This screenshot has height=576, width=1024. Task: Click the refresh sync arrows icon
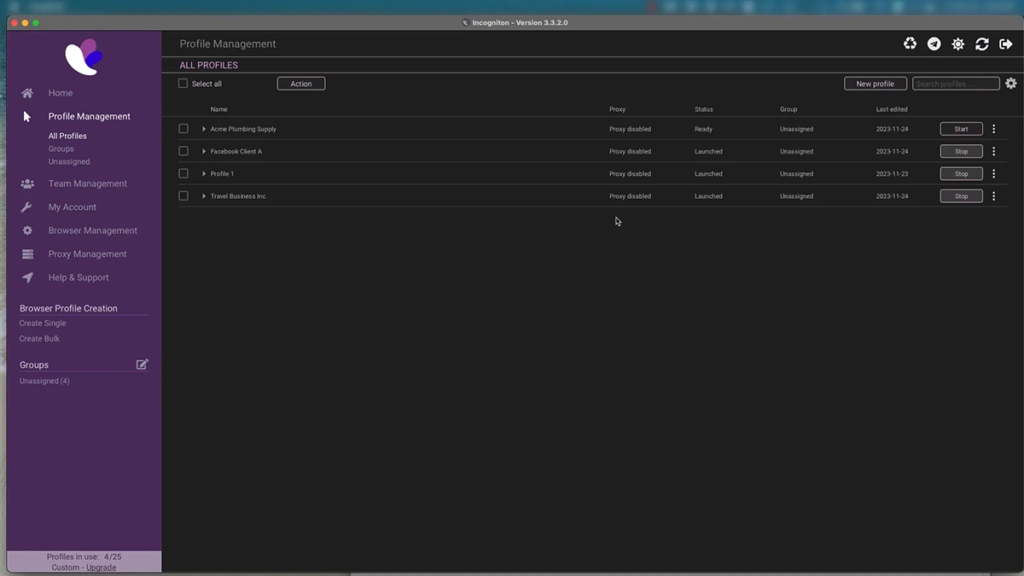point(982,44)
